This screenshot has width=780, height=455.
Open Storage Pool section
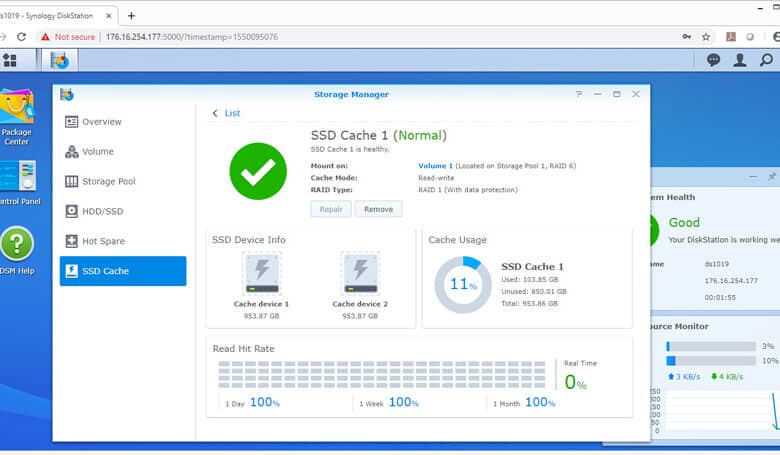(123, 182)
